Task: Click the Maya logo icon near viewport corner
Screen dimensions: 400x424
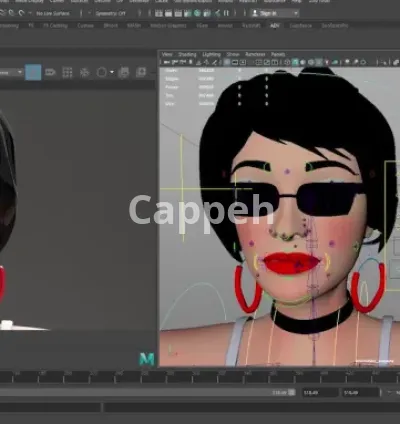Action: click(x=147, y=359)
